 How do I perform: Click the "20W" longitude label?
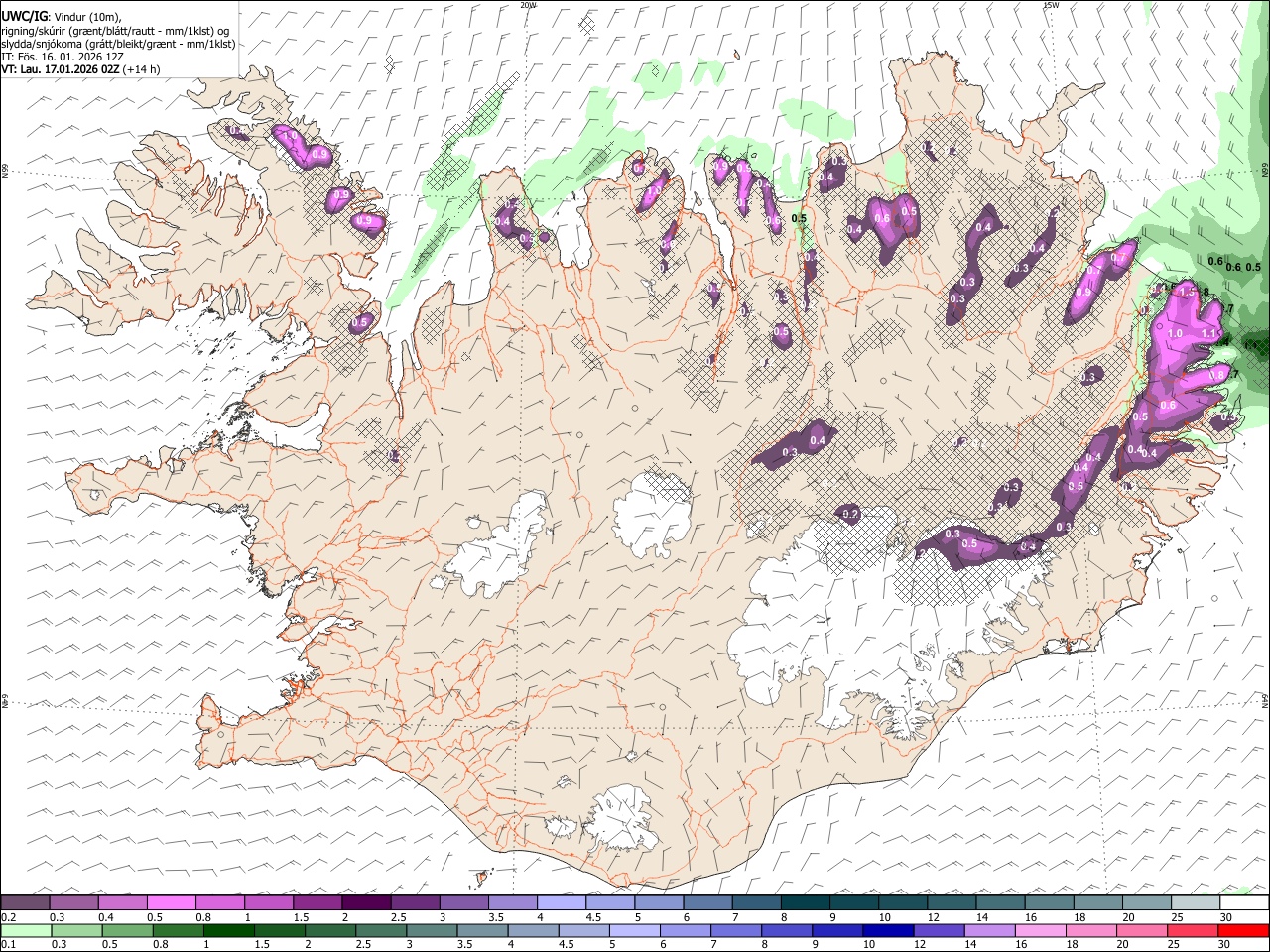pyautogui.click(x=528, y=5)
